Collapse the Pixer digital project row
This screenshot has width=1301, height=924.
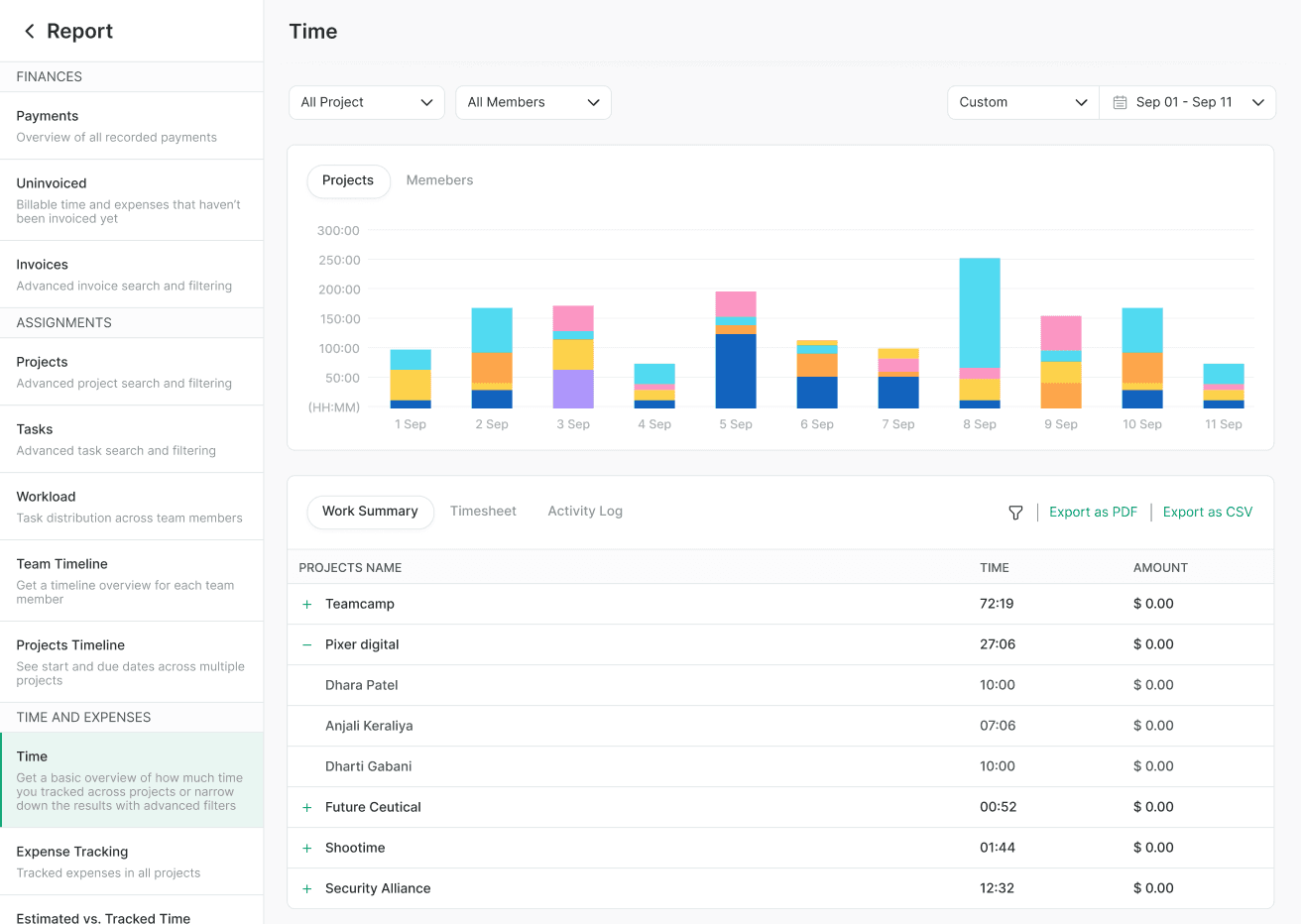[x=306, y=643]
